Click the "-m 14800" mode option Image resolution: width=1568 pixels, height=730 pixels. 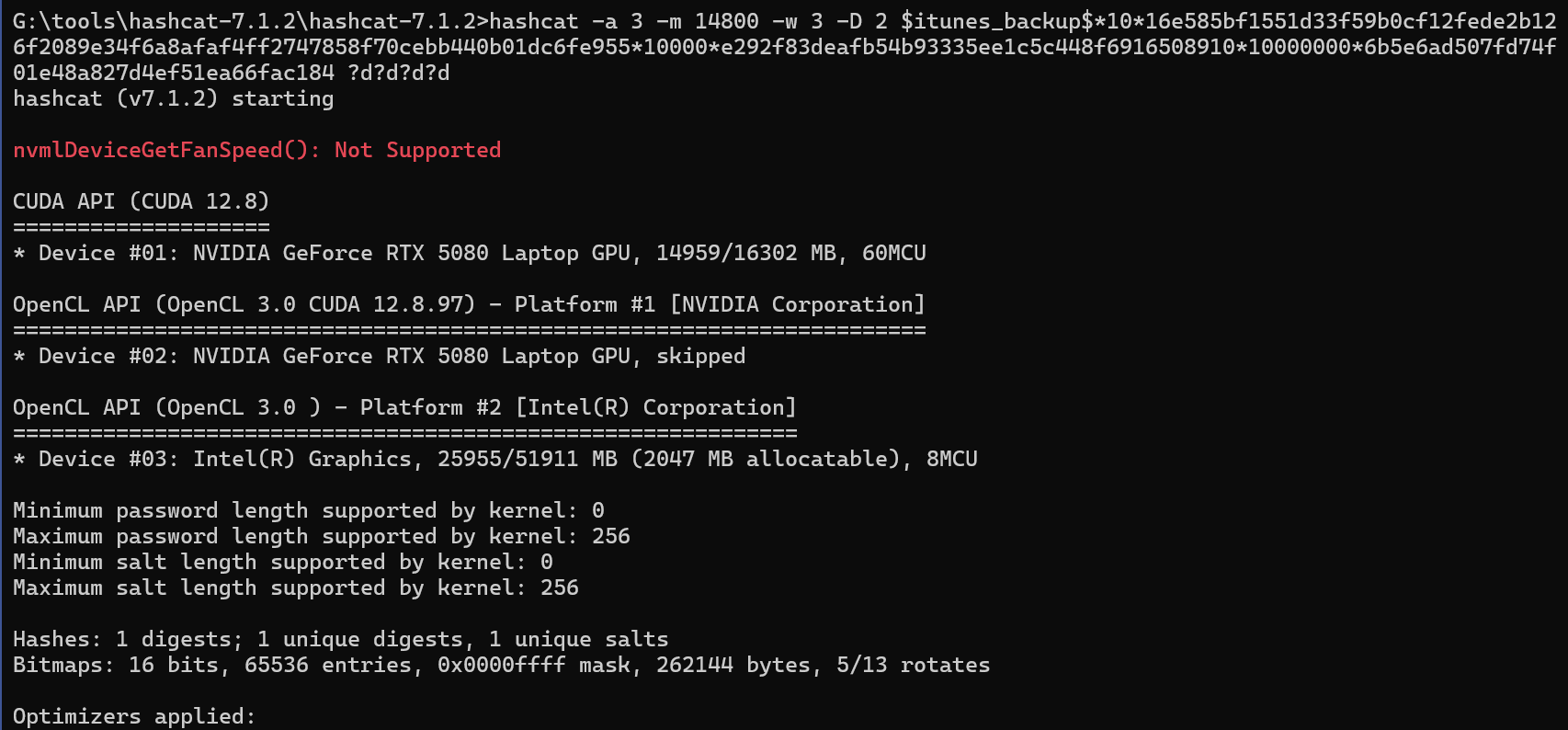pyautogui.click(x=707, y=21)
